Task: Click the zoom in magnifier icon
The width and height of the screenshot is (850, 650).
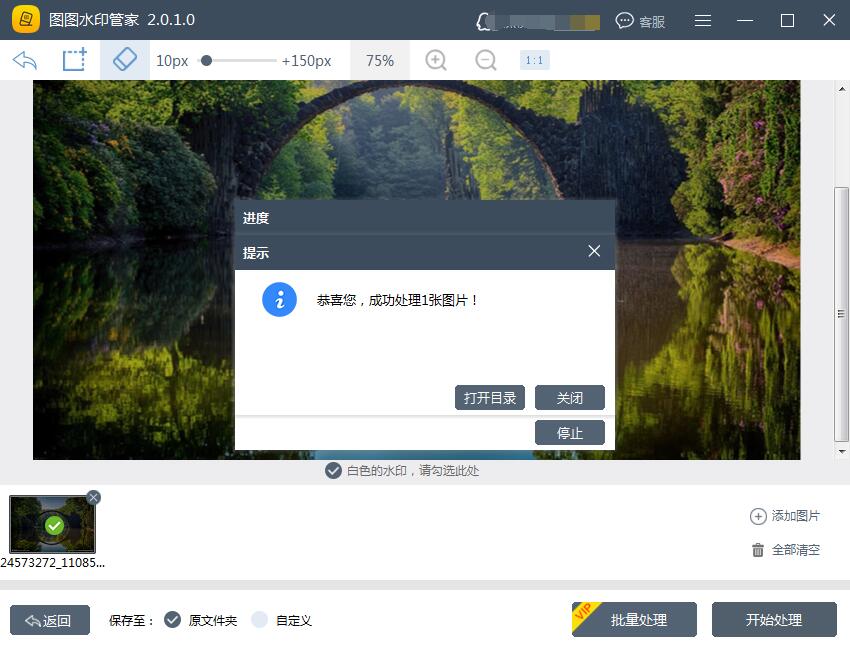Action: coord(436,60)
